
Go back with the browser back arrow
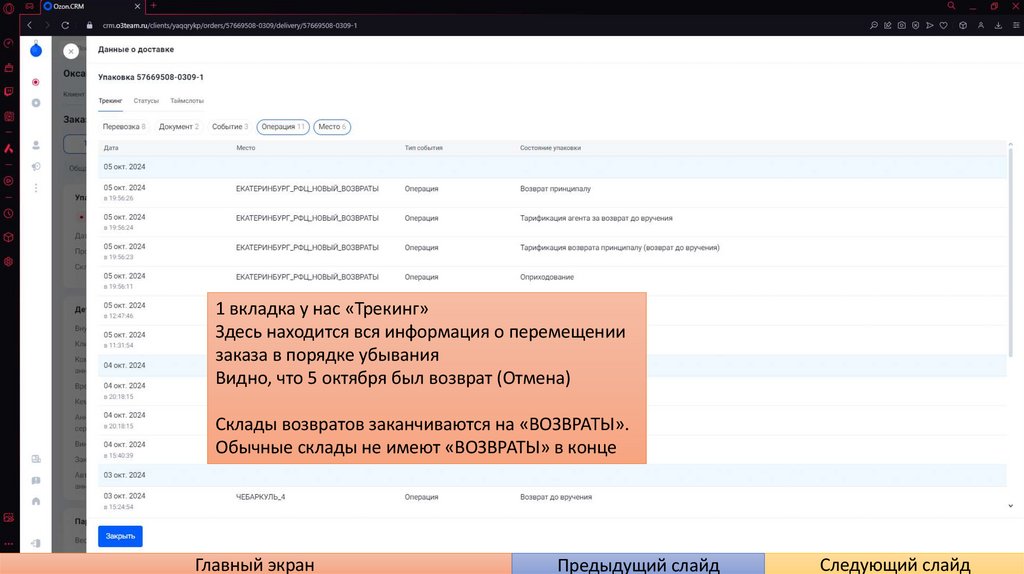[x=29, y=25]
